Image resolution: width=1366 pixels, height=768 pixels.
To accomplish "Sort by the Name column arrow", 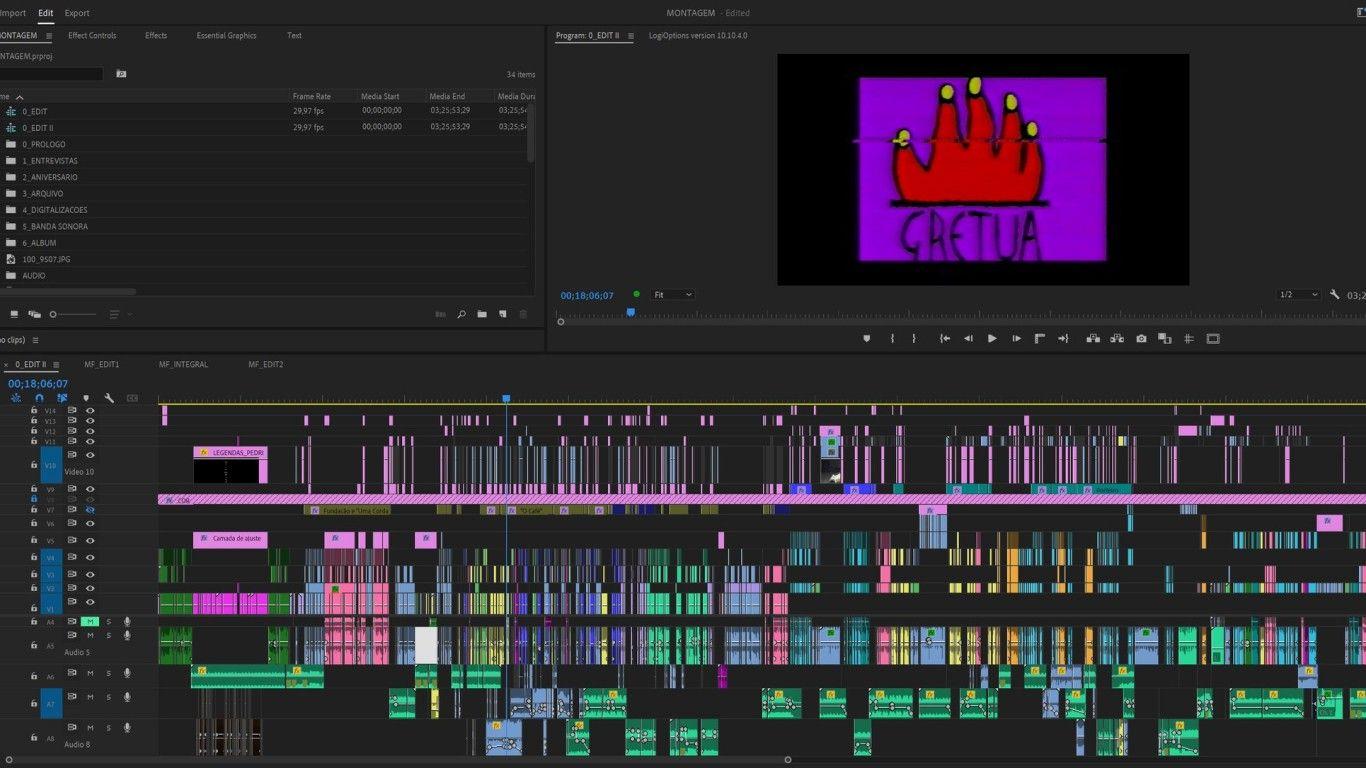I will tap(19, 97).
